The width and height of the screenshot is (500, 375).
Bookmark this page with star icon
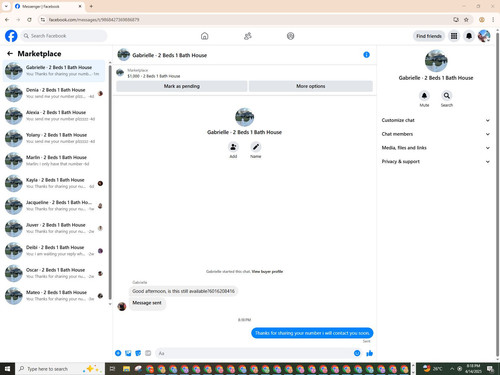pos(466,20)
